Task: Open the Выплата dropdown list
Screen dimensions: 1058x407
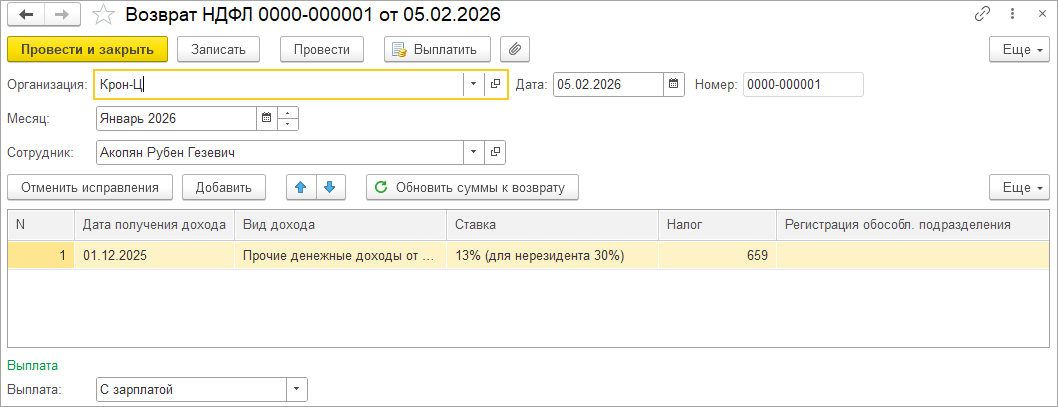Action: coord(296,390)
